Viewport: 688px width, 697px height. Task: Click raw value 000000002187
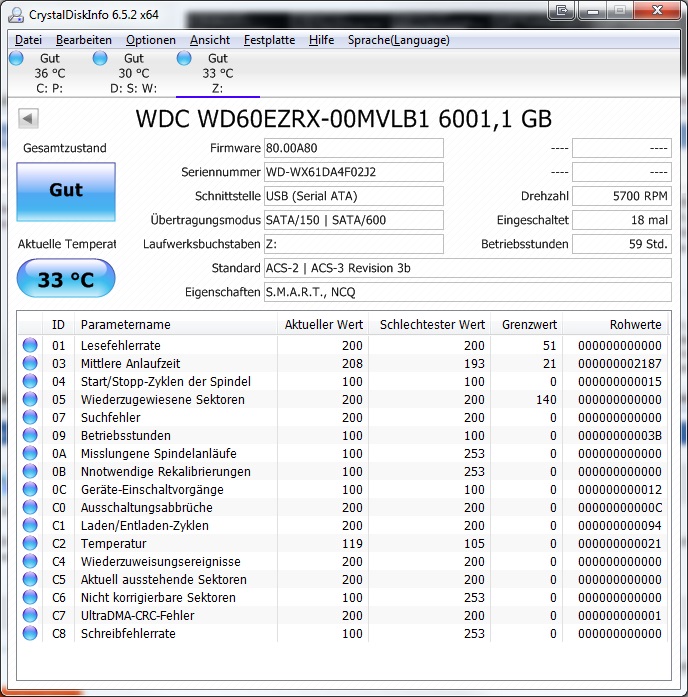click(x=620, y=364)
